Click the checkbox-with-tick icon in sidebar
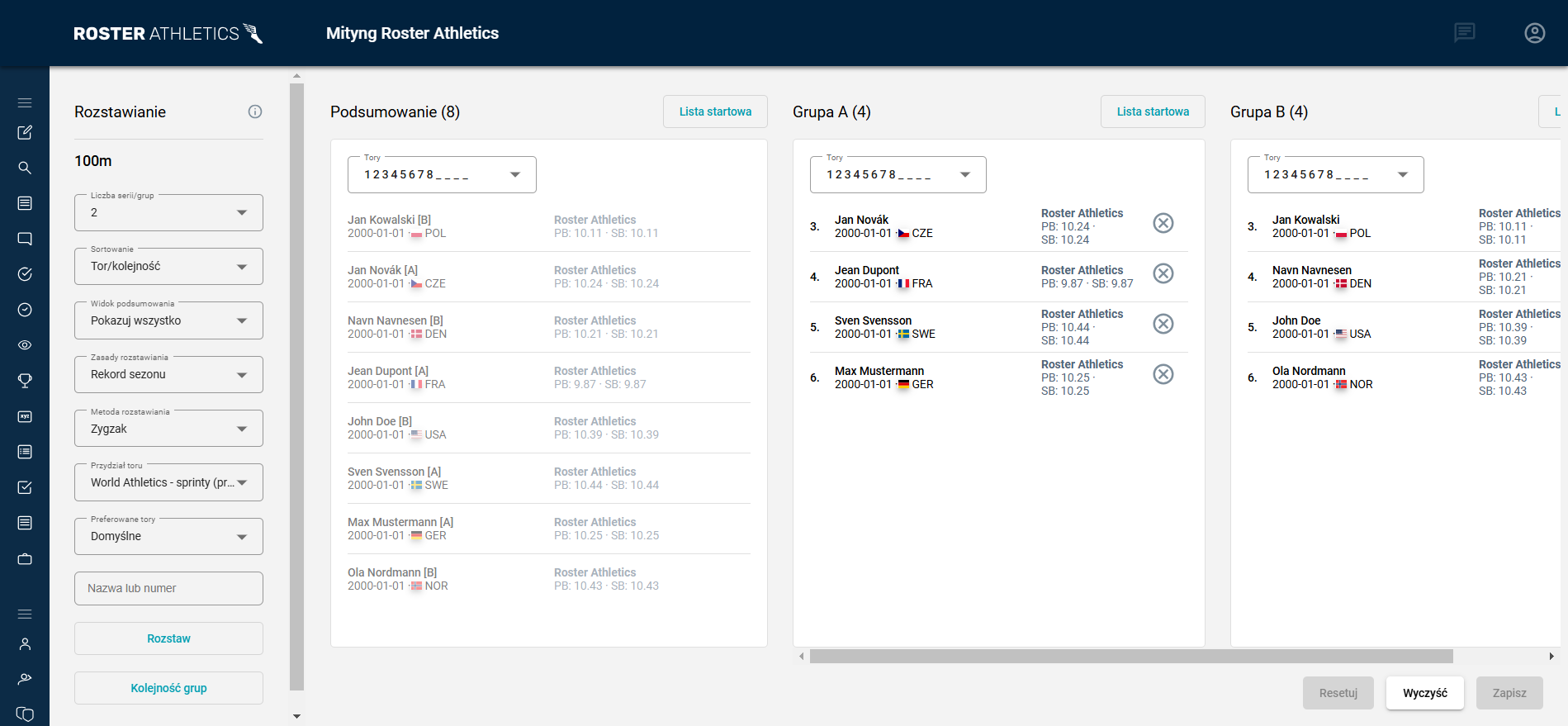 [x=25, y=487]
